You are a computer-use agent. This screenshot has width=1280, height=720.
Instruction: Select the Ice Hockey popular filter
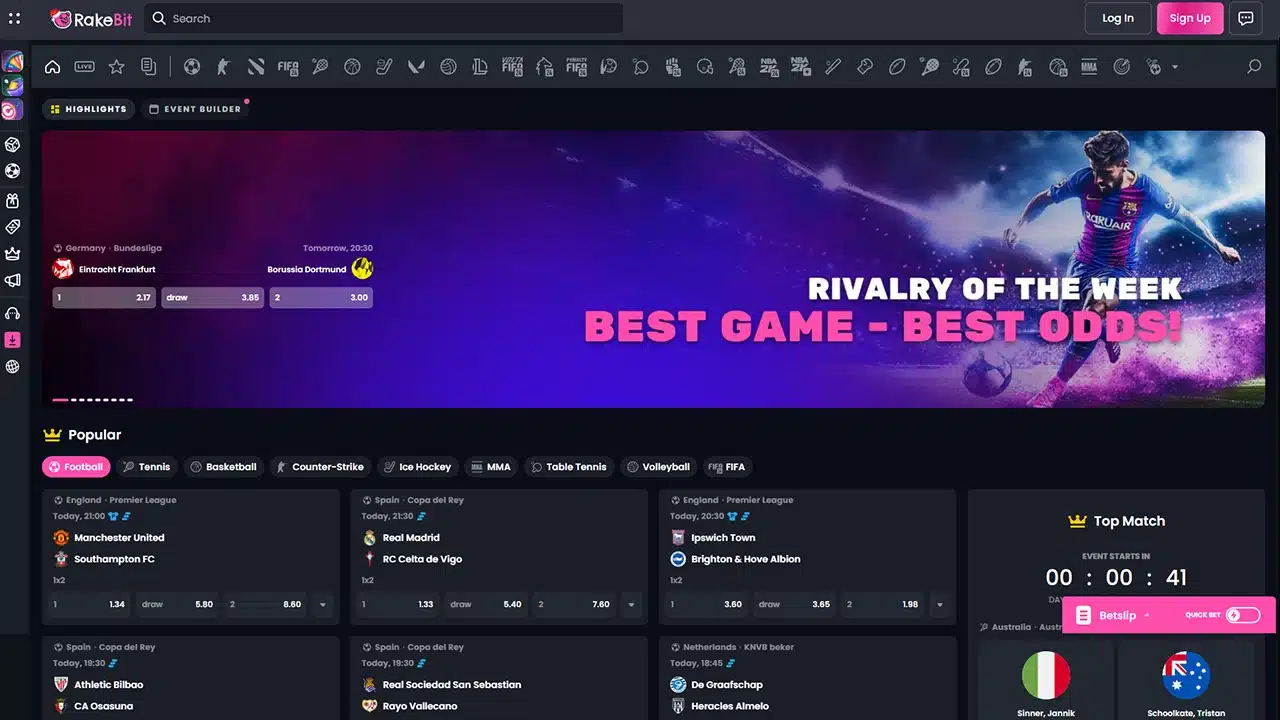point(417,467)
